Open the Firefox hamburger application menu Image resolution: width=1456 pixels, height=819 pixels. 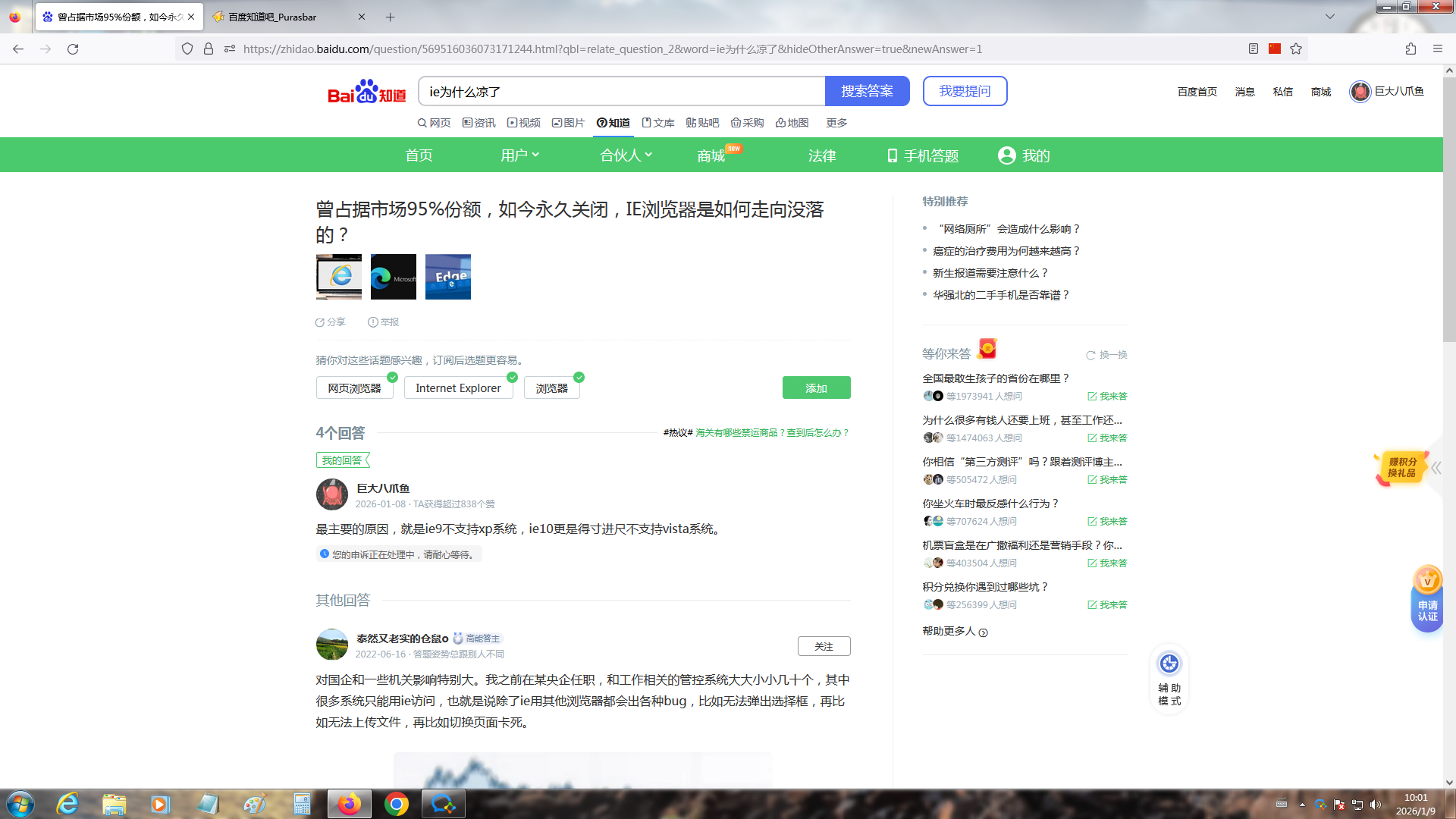point(1437,49)
